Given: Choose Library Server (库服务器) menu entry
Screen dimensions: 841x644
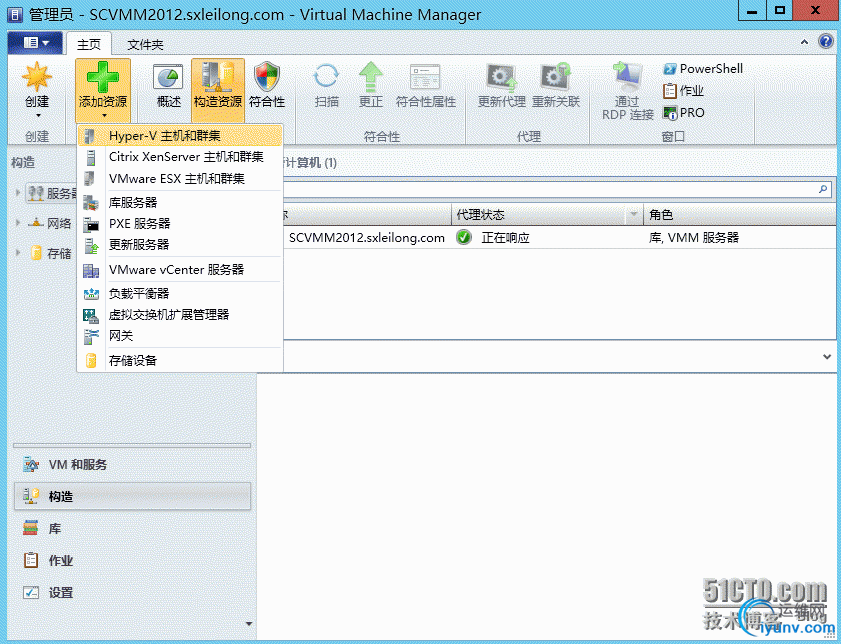Looking at the screenshot, I should (x=180, y=203).
